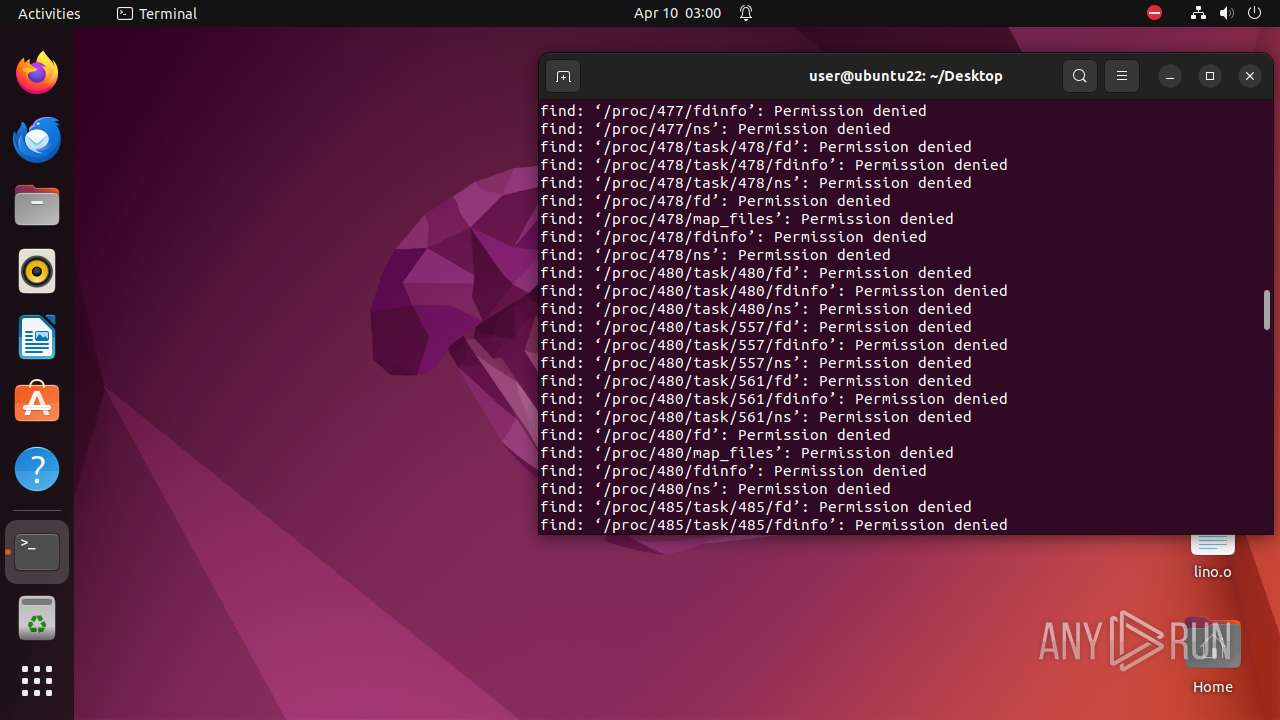Open Terminal app menu in top bar

[157, 13]
